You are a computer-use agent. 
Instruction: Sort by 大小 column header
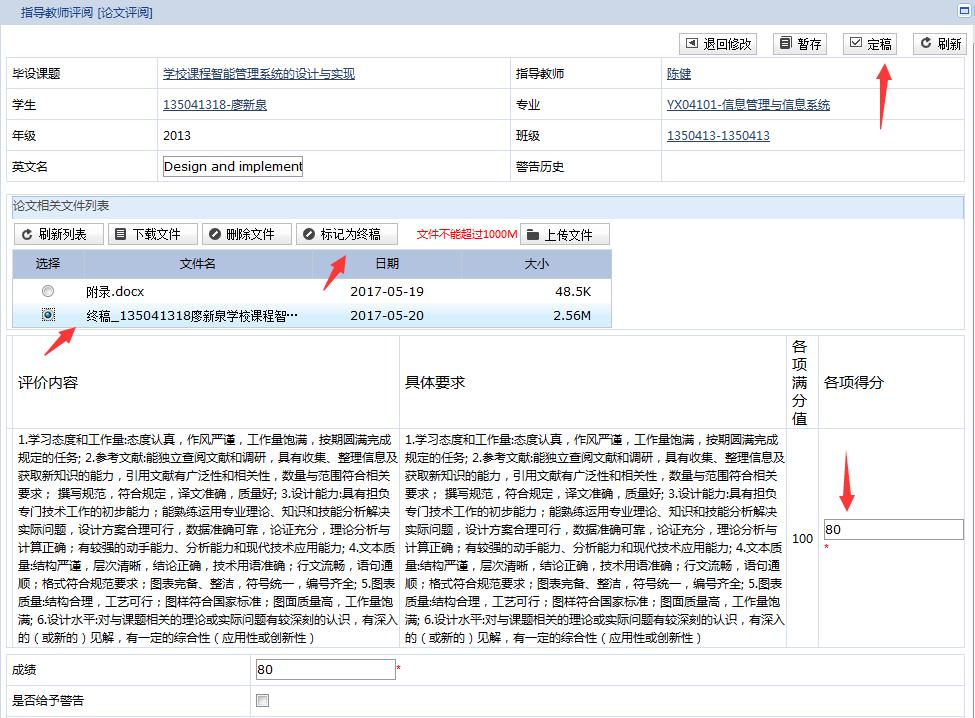[537, 264]
